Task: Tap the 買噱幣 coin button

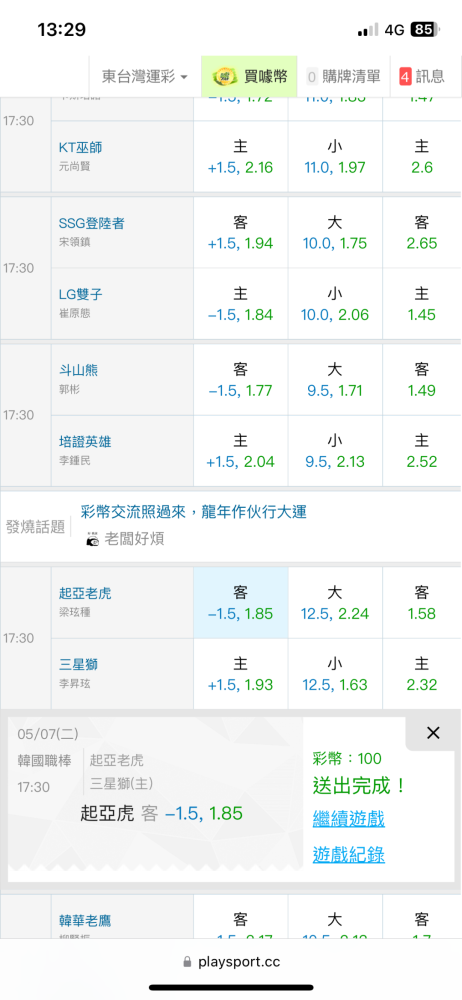Action: [x=250, y=77]
